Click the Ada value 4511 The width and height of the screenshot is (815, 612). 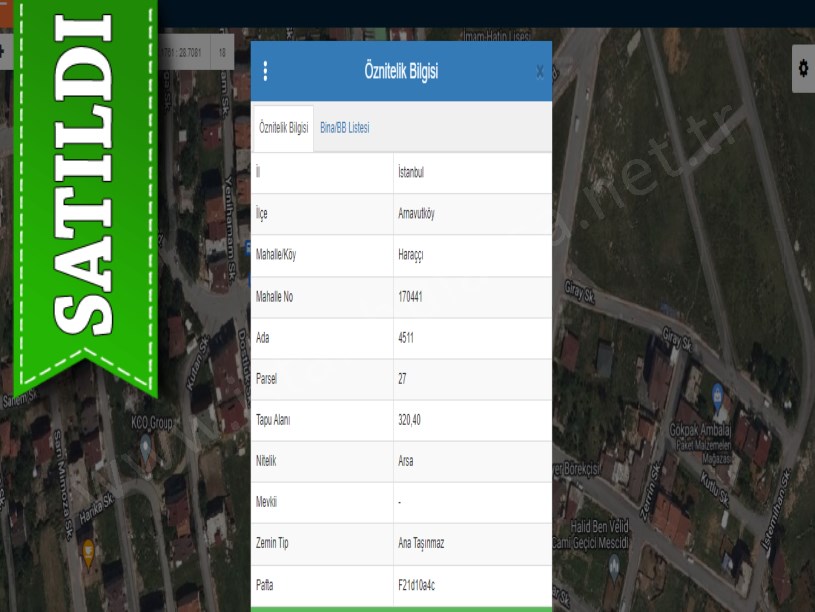406,338
